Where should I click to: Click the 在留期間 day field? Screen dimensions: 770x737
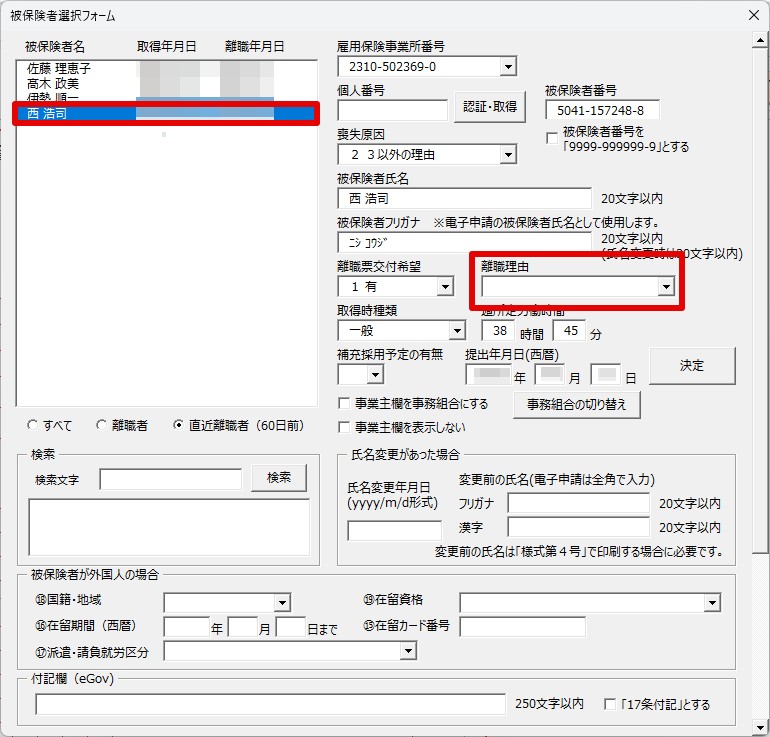[291, 627]
